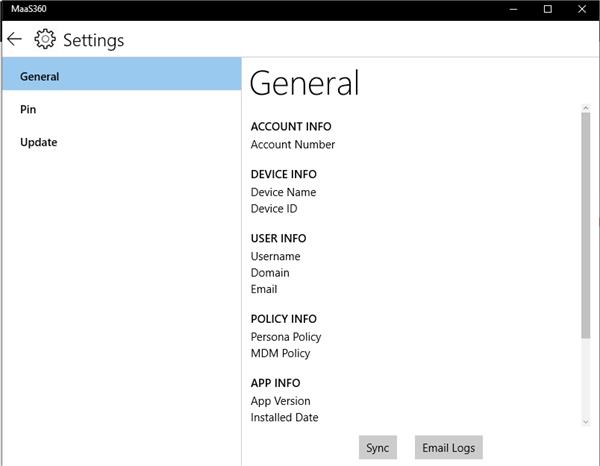600x466 pixels.
Task: Go back using the back arrow
Action: click(15, 39)
